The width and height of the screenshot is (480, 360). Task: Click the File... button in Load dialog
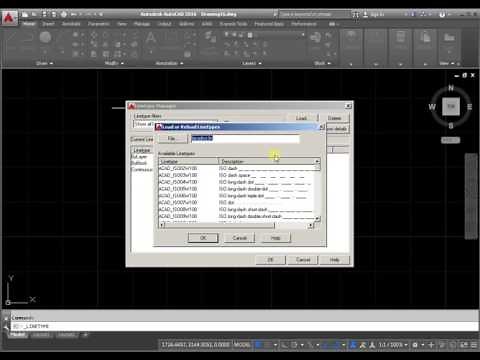172,138
